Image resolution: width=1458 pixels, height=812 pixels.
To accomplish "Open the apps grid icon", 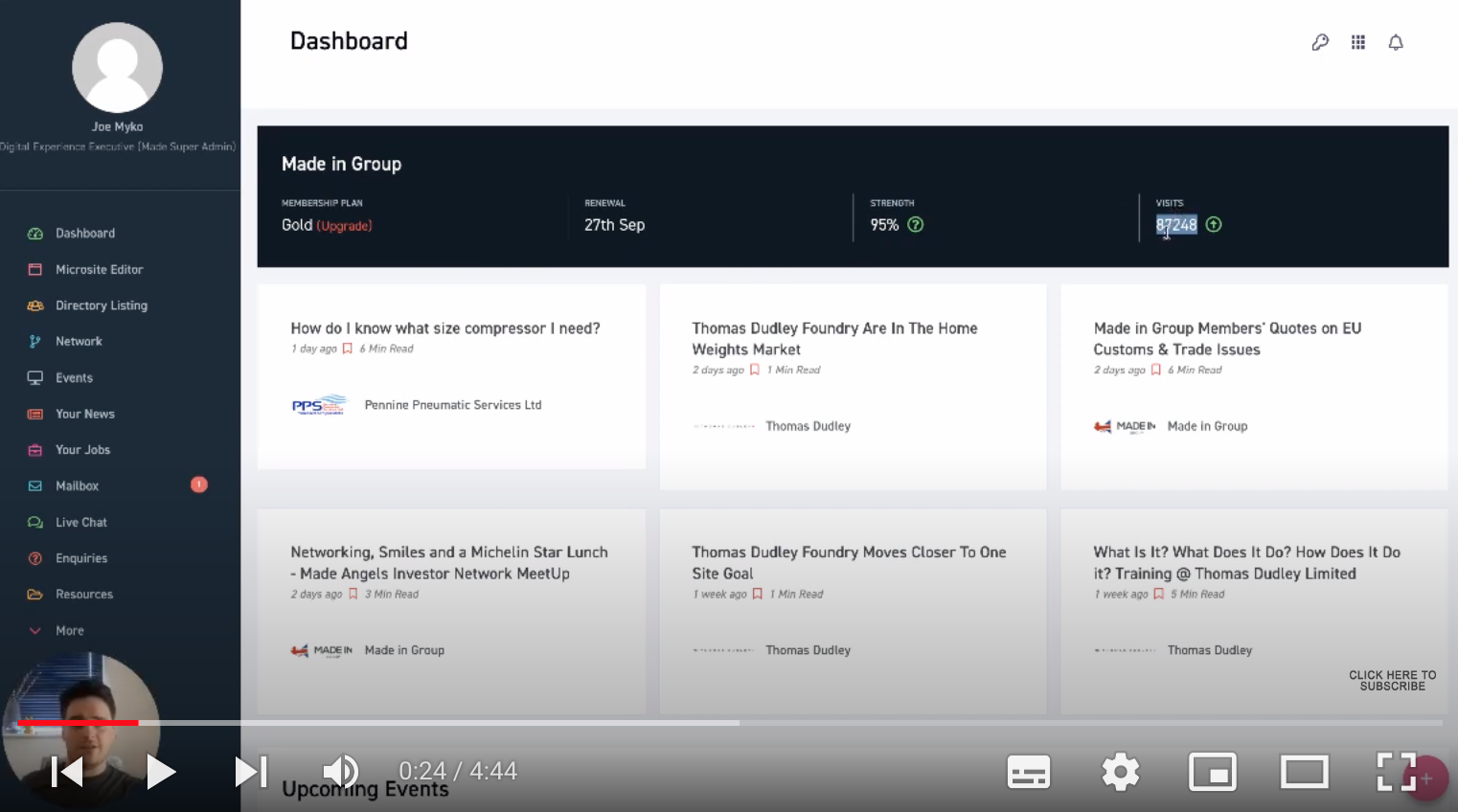I will [x=1358, y=42].
